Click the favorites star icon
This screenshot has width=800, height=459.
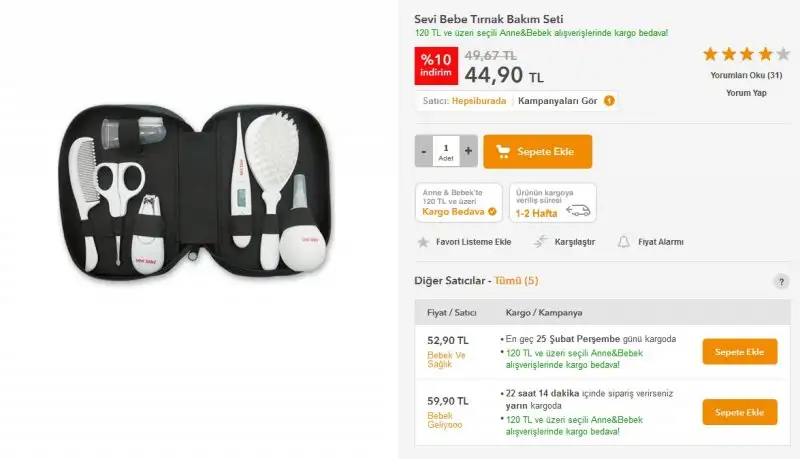pos(423,242)
